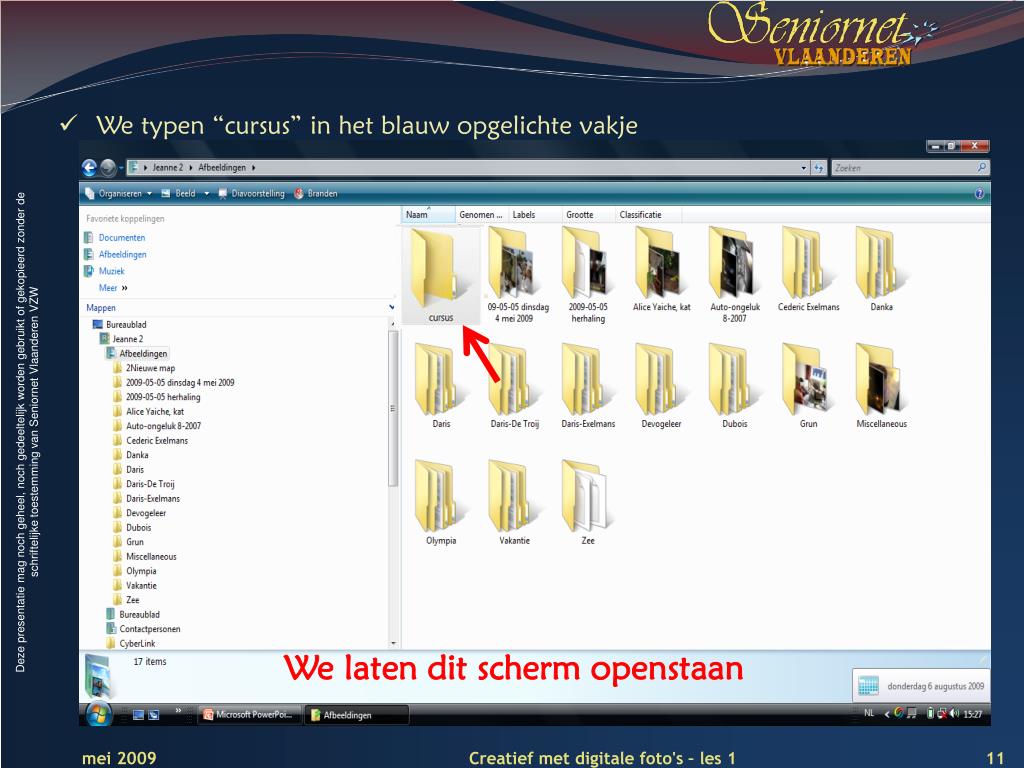1024x768 pixels.
Task: Click the folder tree scroll-down arrow
Action: pos(392,643)
